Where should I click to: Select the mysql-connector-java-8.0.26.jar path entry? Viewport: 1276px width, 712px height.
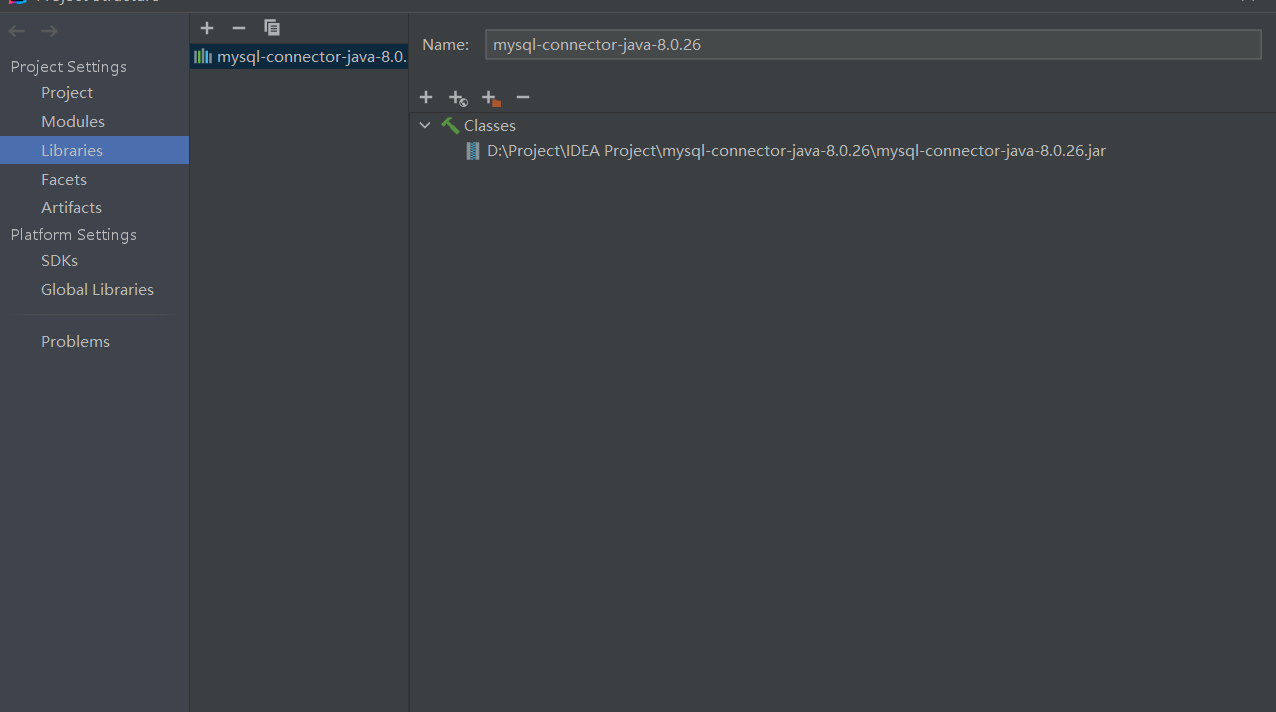pyautogui.click(x=796, y=151)
